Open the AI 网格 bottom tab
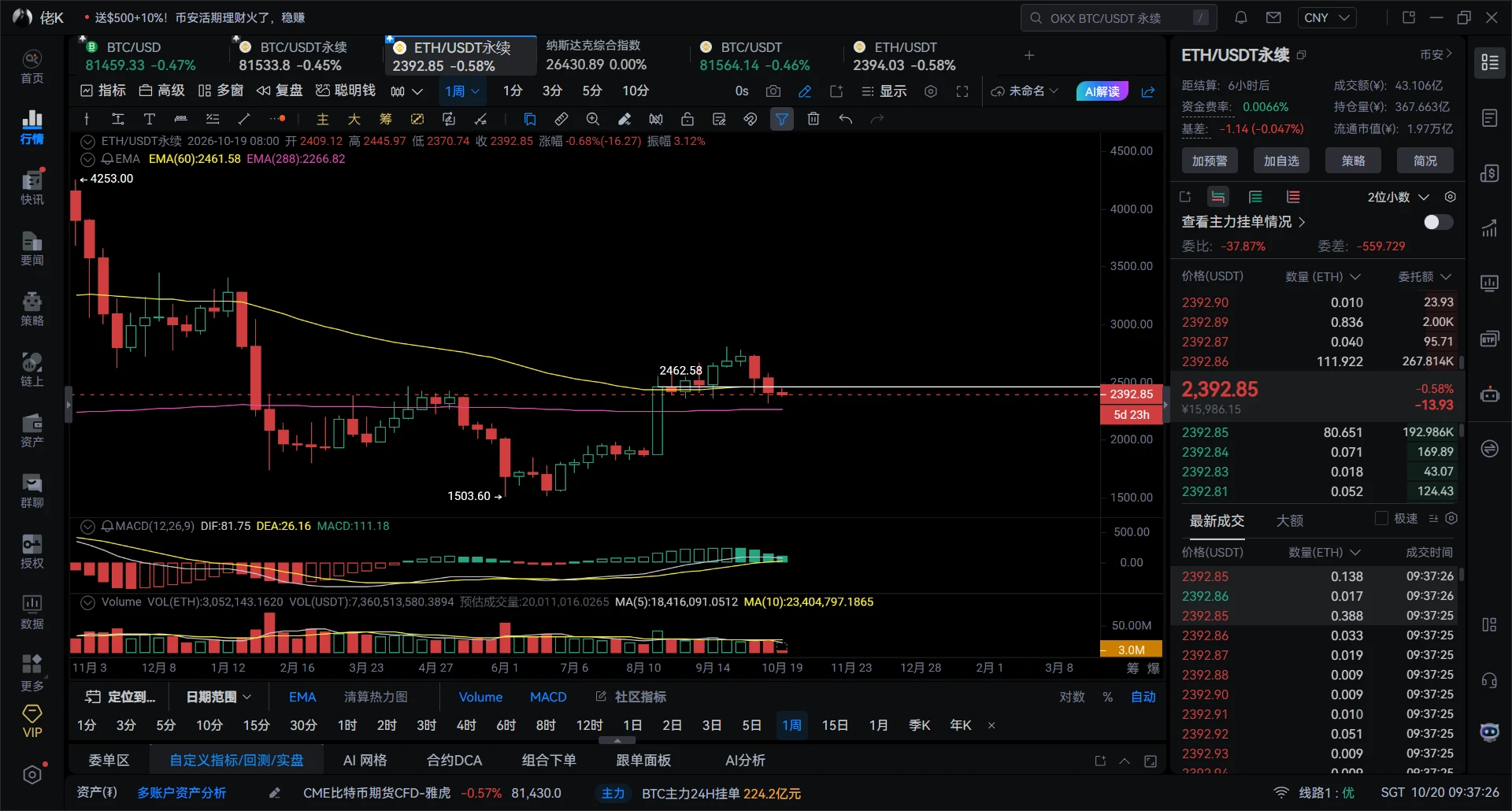 [365, 761]
